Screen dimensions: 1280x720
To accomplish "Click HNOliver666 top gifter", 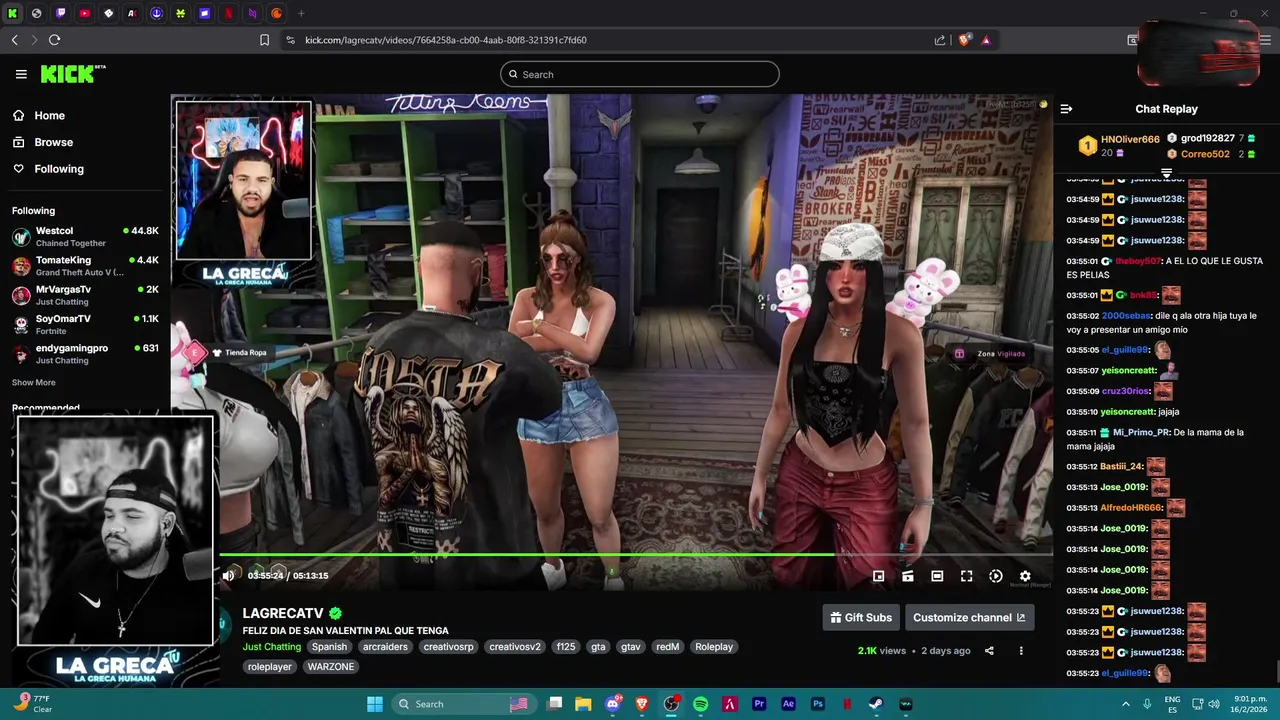I will (1130, 140).
